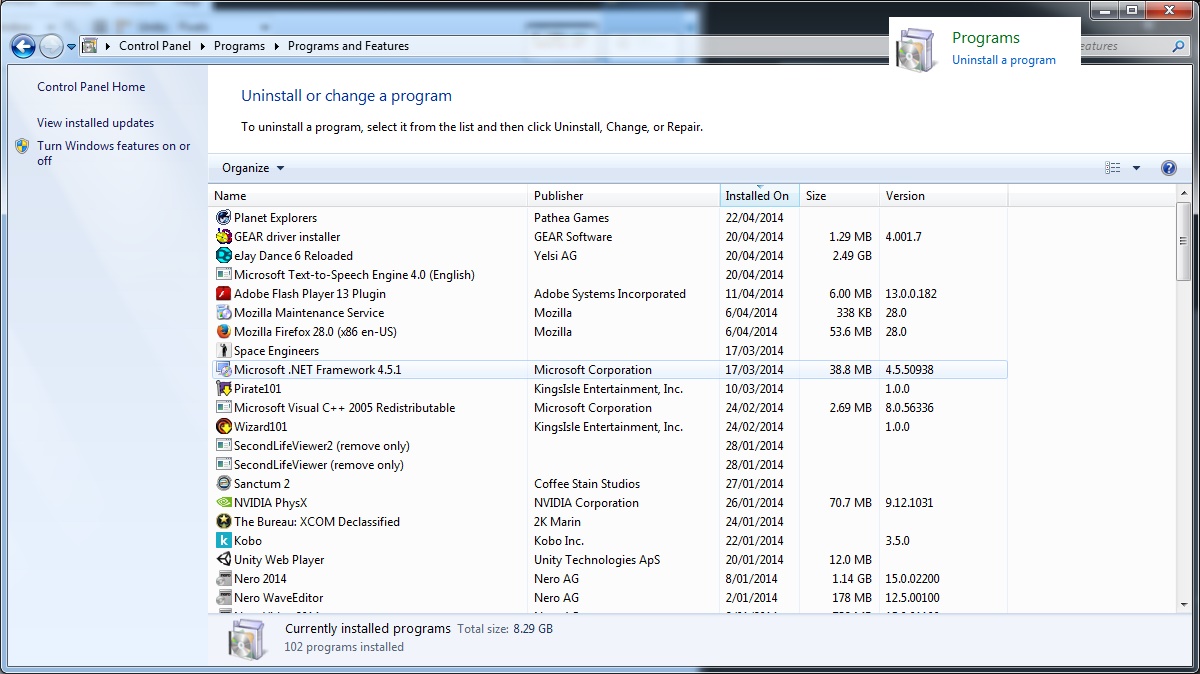Click the change view icon

click(x=1113, y=168)
